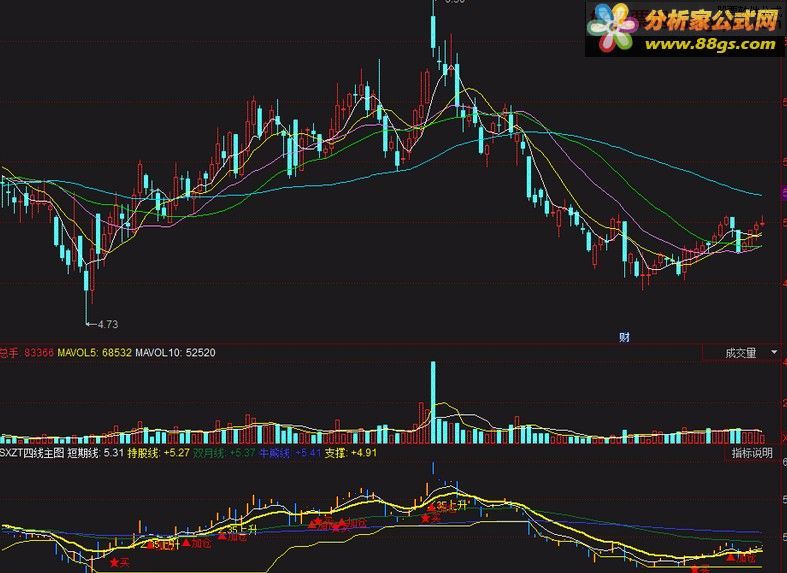Click the 半酸线: +5.41 readout
Screen dimensions: 787x573
290,453
